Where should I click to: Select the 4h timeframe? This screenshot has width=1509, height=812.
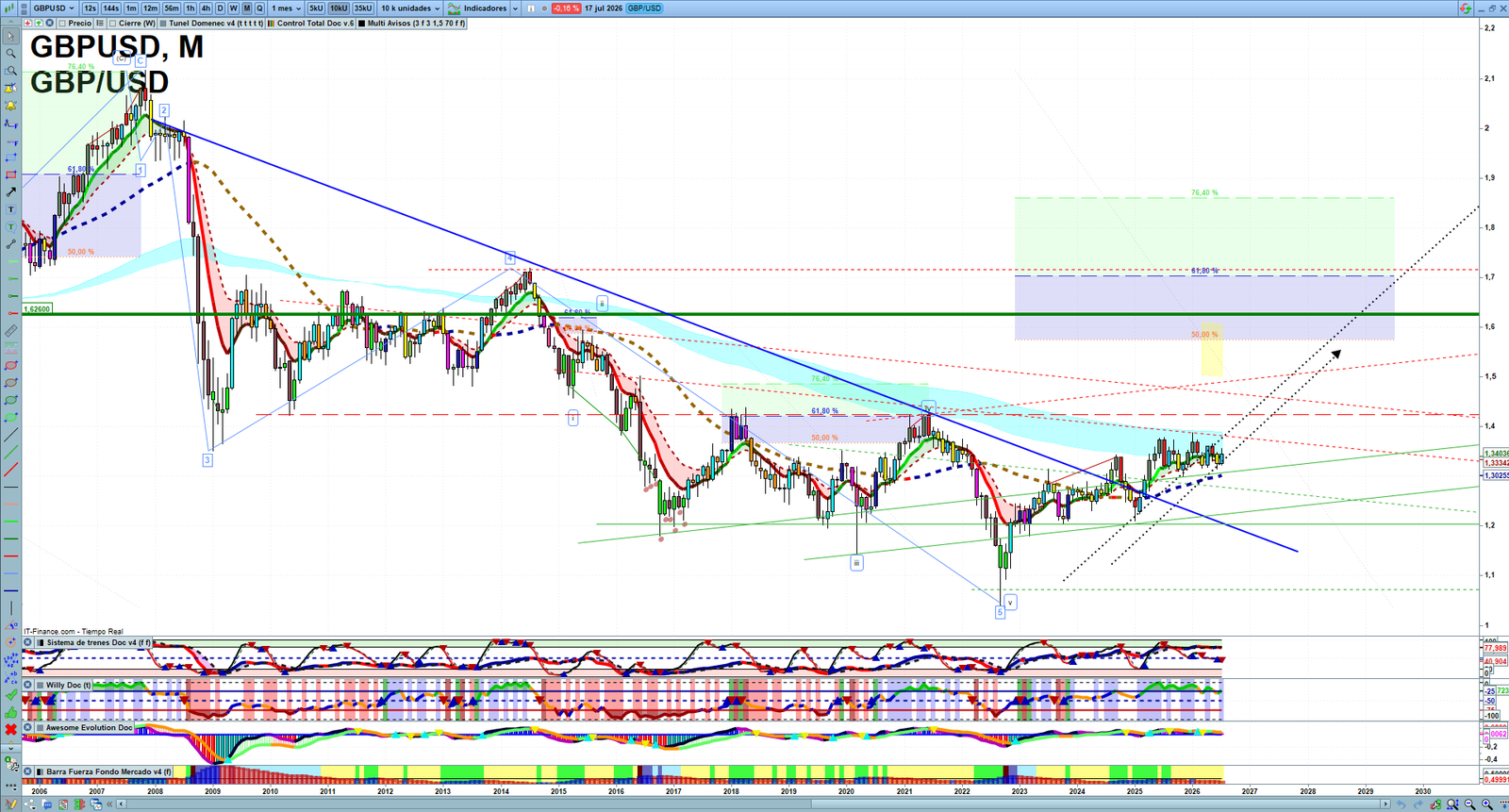click(x=206, y=8)
